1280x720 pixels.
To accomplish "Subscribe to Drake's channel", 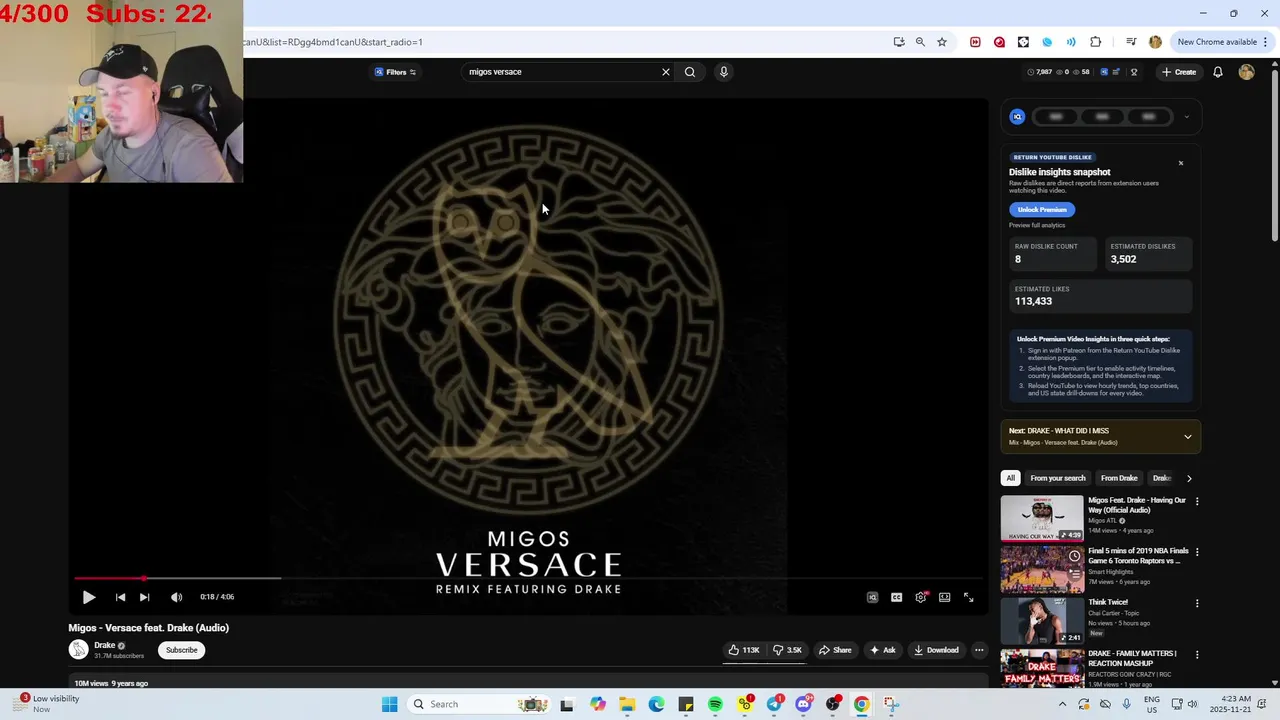I will point(181,650).
